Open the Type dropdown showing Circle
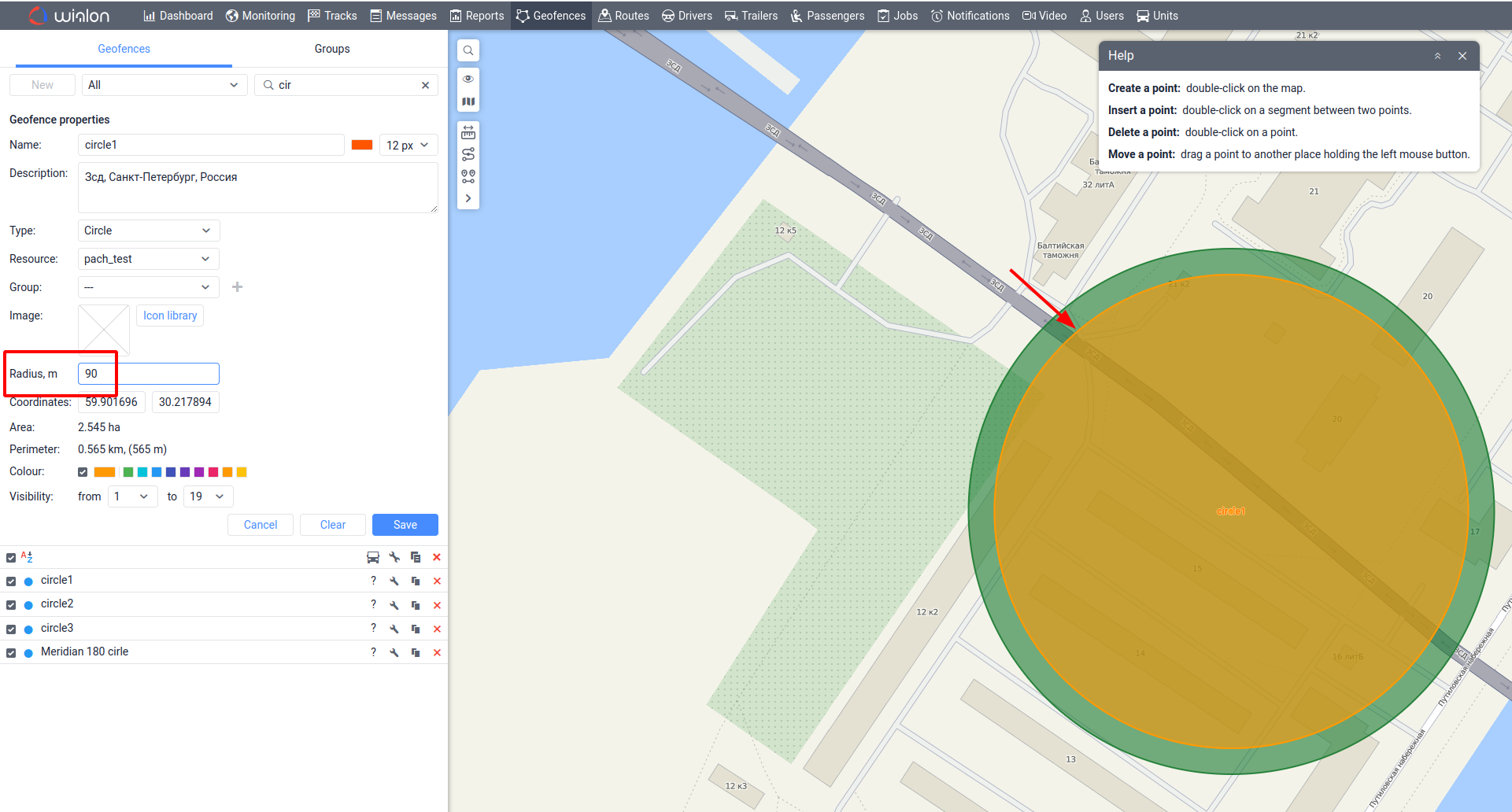This screenshot has height=812, width=1512. pyautogui.click(x=148, y=231)
